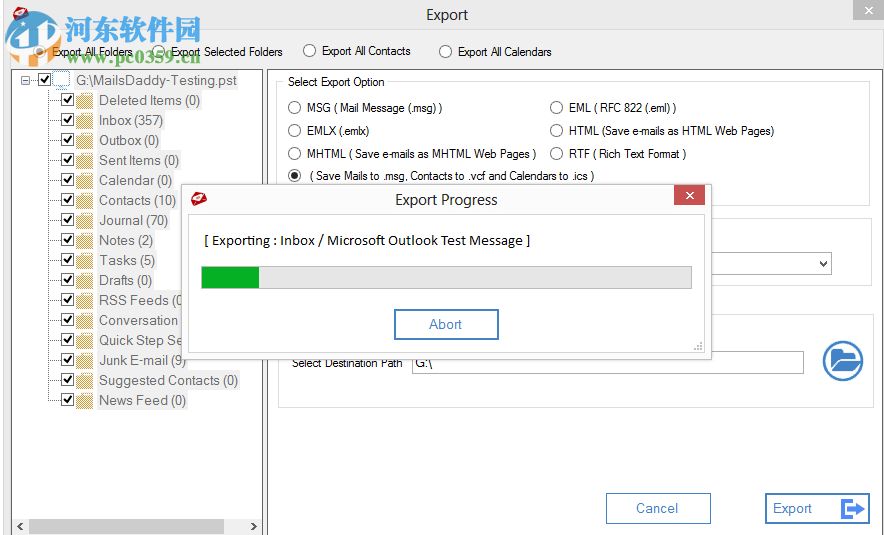Select RTF Rich Text Format option
Image resolution: width=884 pixels, height=535 pixels.
[x=556, y=153]
